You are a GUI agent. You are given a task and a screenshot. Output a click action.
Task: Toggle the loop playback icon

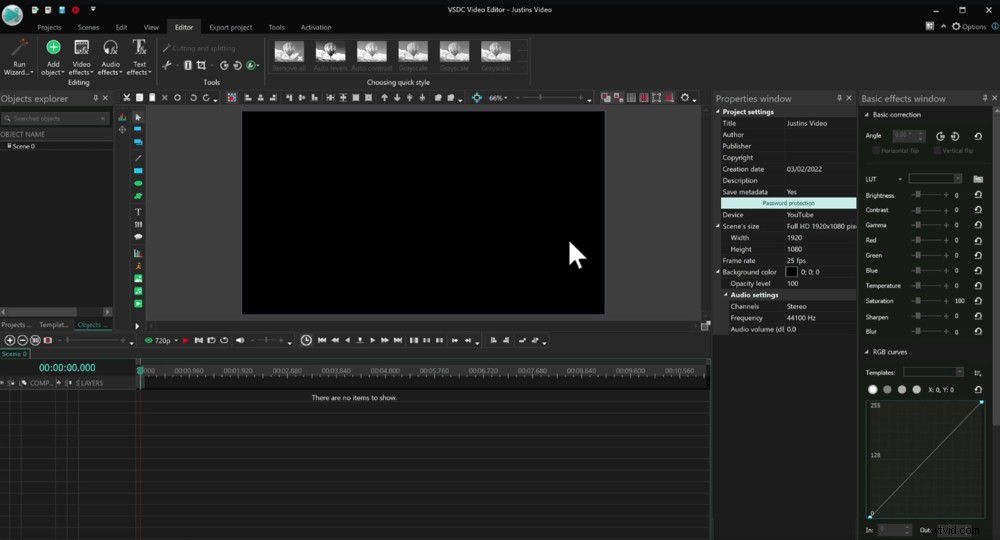pos(224,340)
